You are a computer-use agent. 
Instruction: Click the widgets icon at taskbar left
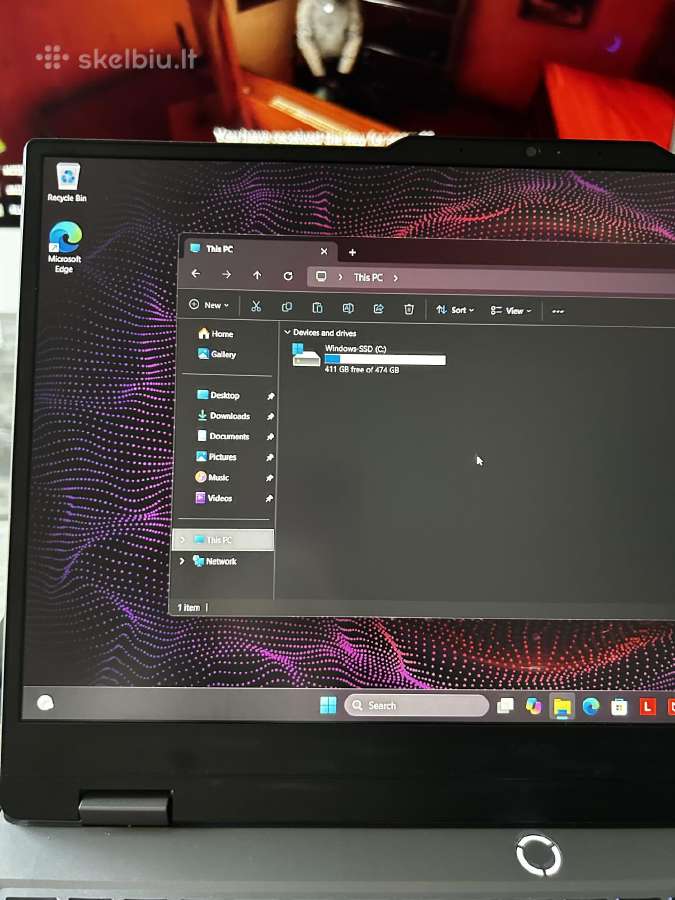coord(45,703)
